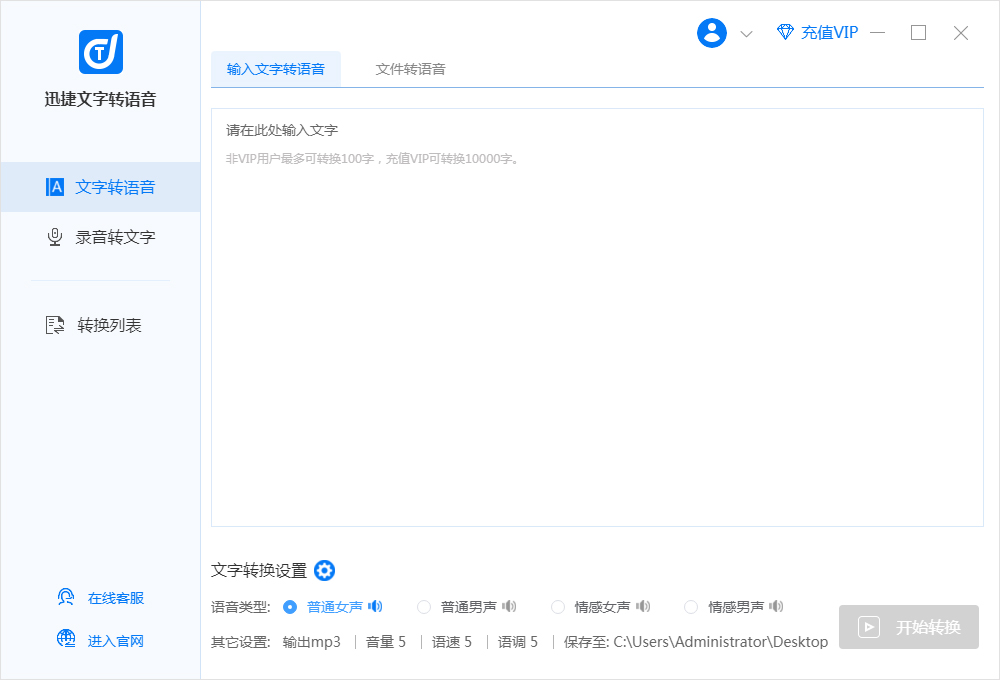1000x680 pixels.
Task: Select the 普通女声 radio button
Action: [x=290, y=607]
